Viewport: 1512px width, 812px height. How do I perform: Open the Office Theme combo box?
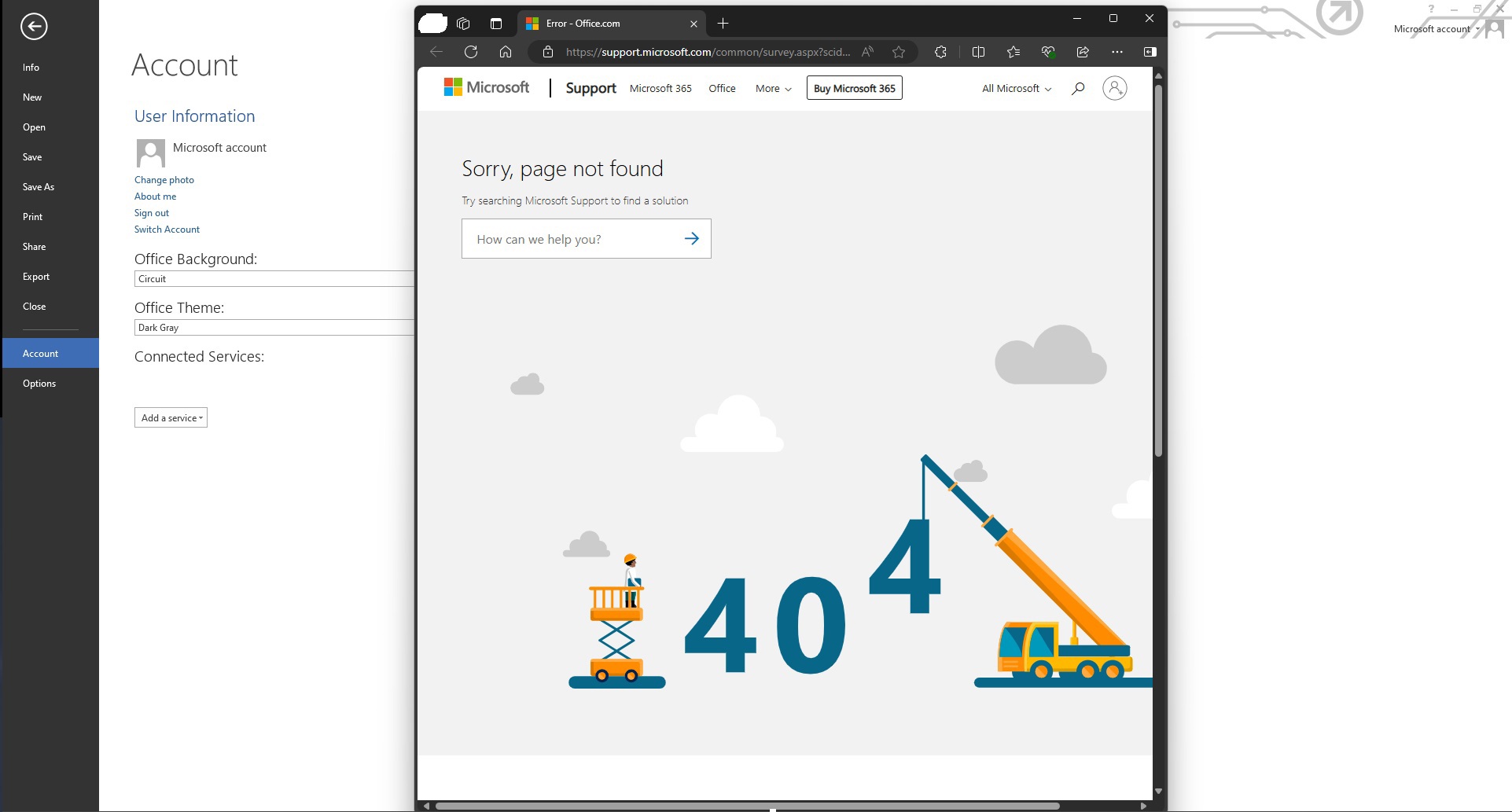click(274, 328)
